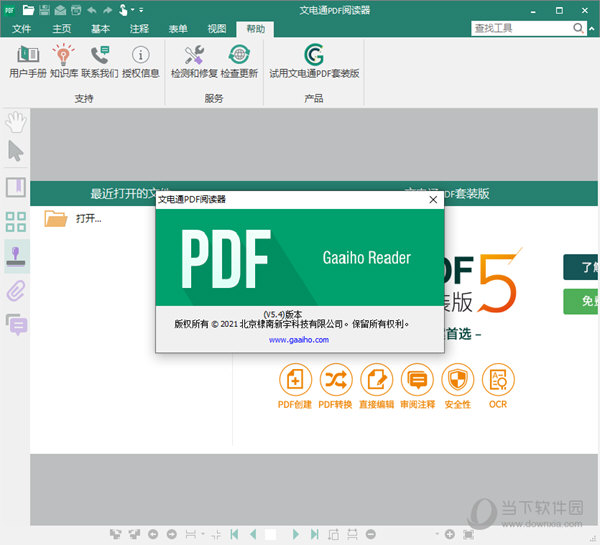Click the PDF创建 icon
This screenshot has width=600, height=545.
click(x=295, y=380)
